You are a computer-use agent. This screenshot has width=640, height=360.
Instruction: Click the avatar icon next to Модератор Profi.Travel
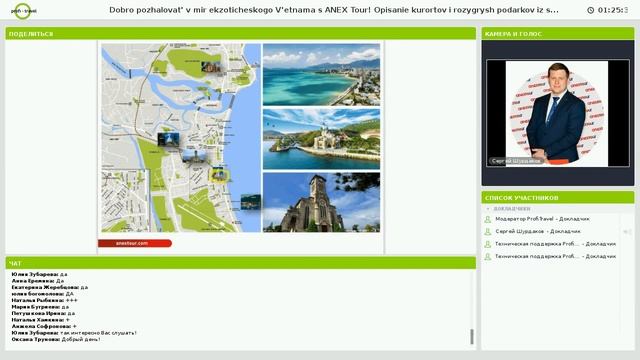(x=487, y=219)
